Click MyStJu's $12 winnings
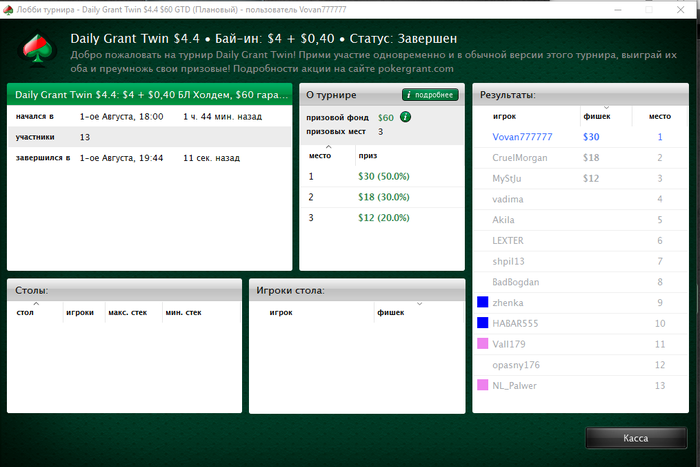Viewport: 700px width, 467px height. [591, 179]
